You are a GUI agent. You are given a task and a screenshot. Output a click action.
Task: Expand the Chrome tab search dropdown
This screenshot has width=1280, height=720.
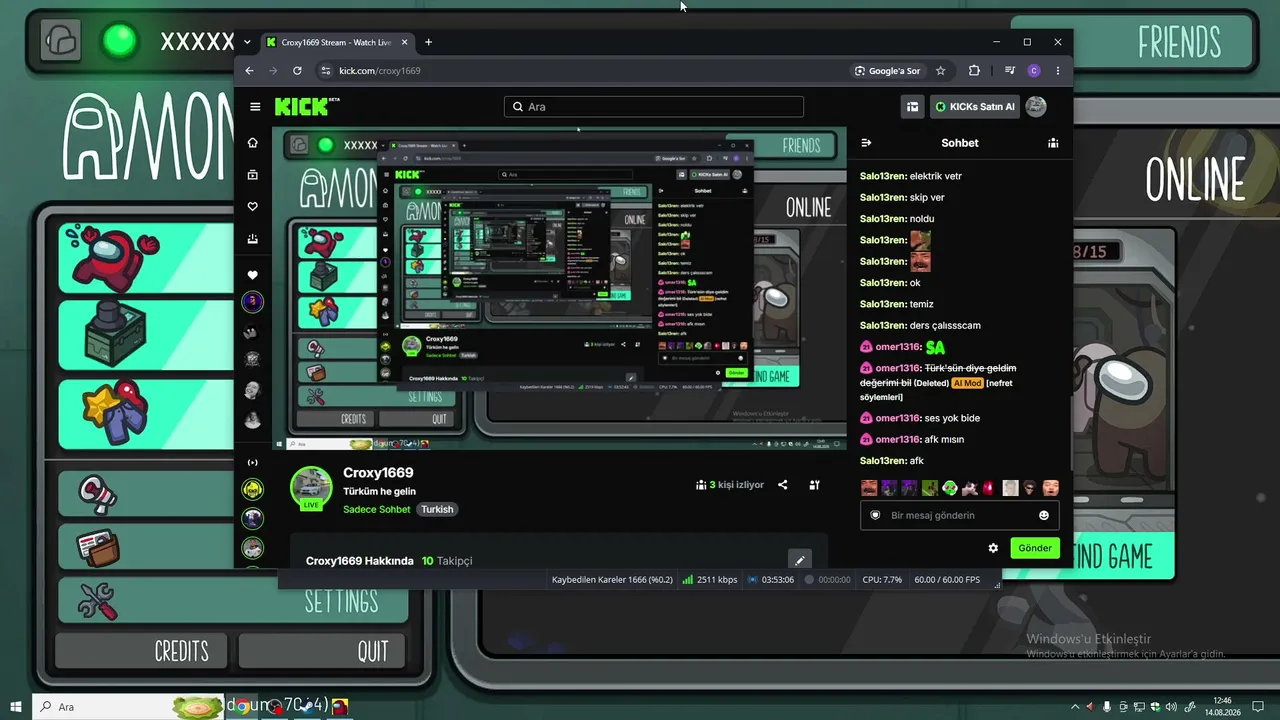[x=247, y=42]
